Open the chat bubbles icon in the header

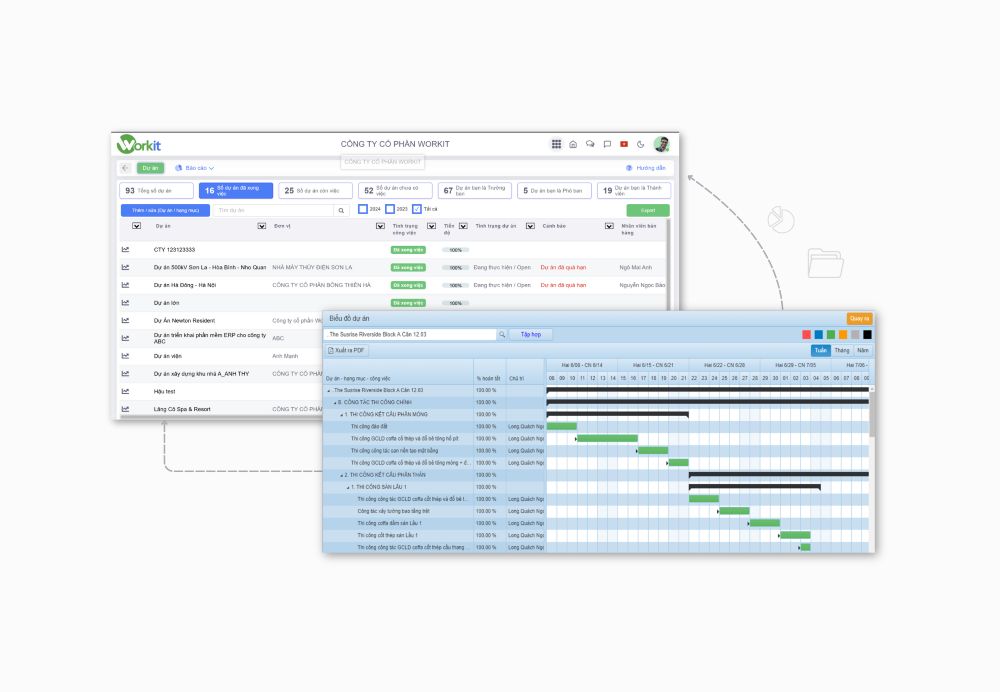click(x=590, y=144)
